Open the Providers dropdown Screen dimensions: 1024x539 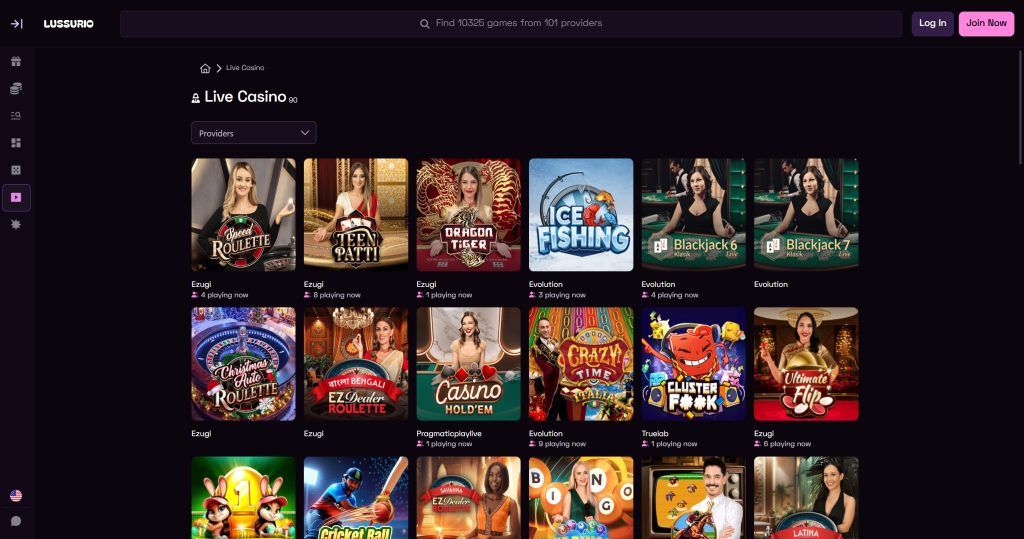(253, 133)
